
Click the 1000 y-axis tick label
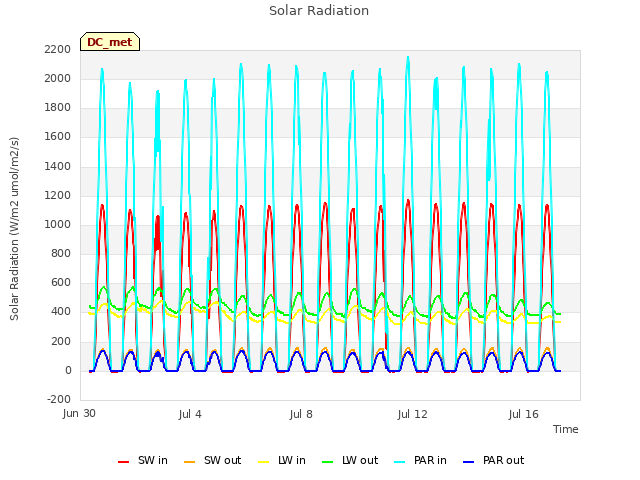(58, 224)
